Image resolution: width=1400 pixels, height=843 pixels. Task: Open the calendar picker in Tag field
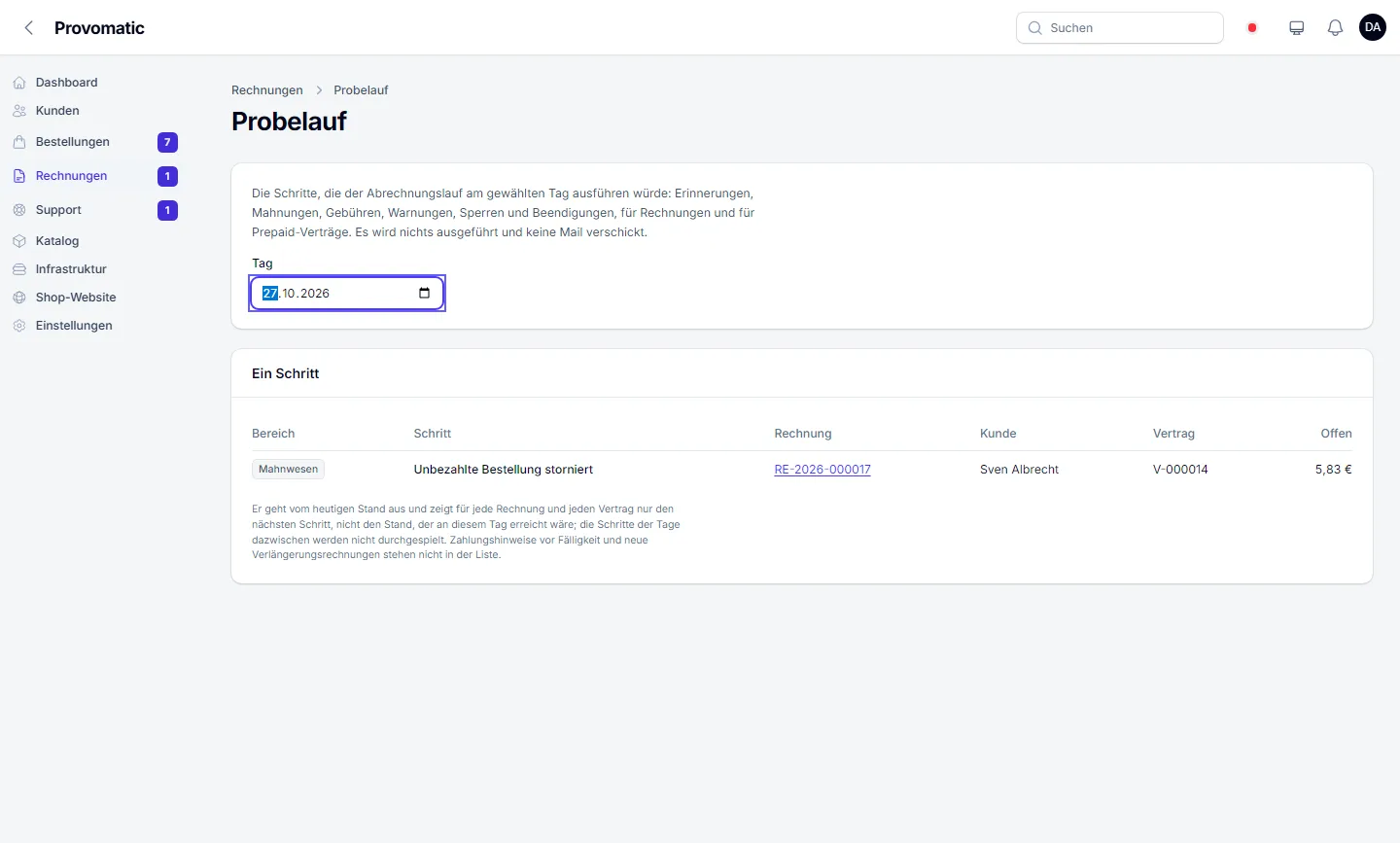424,294
